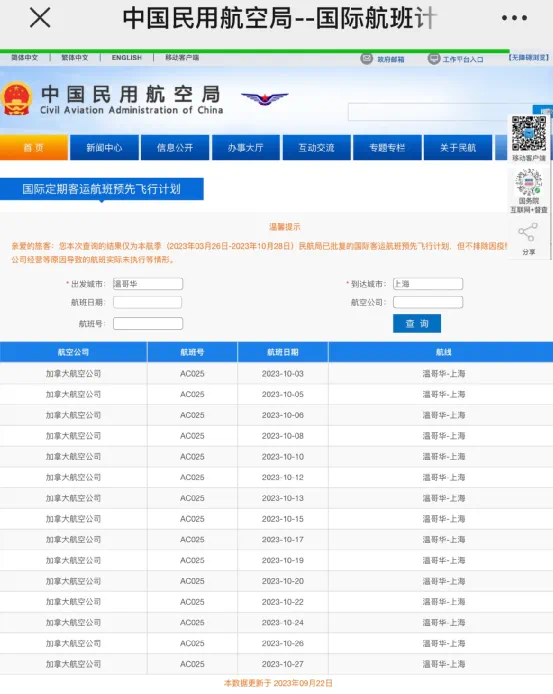553x694 pixels.
Task: Open the 专题专栏 navigation tab
Action: coord(387,147)
